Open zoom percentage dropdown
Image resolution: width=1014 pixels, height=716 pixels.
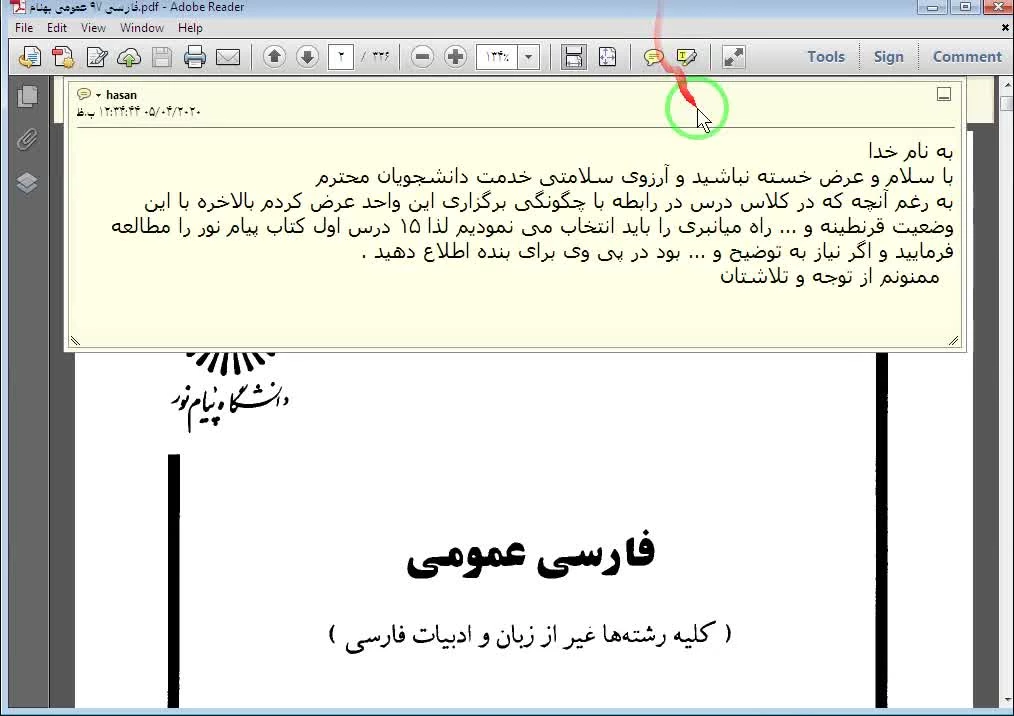pos(529,57)
